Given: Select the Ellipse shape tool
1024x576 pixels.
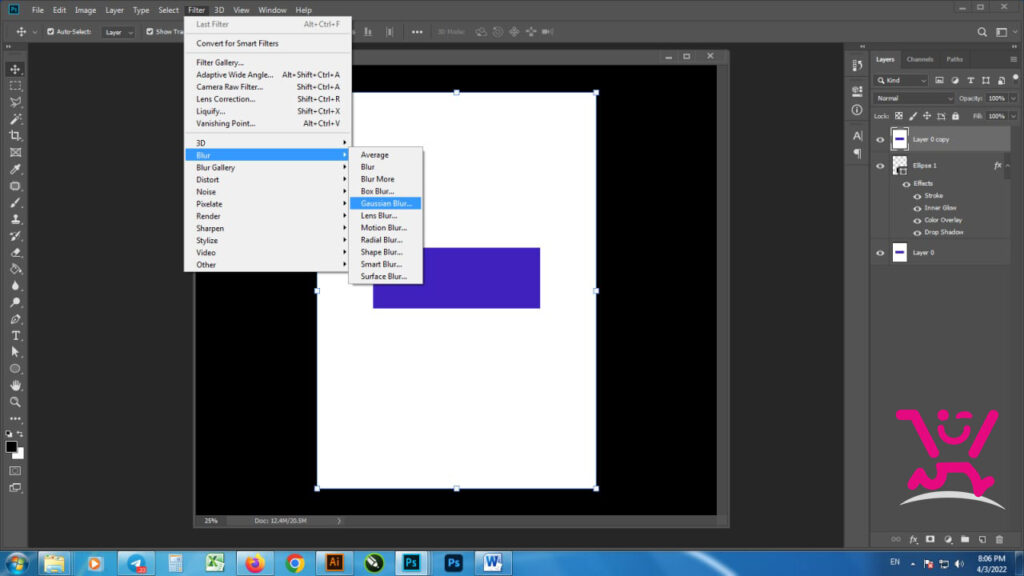Looking at the screenshot, I should click(x=15, y=369).
